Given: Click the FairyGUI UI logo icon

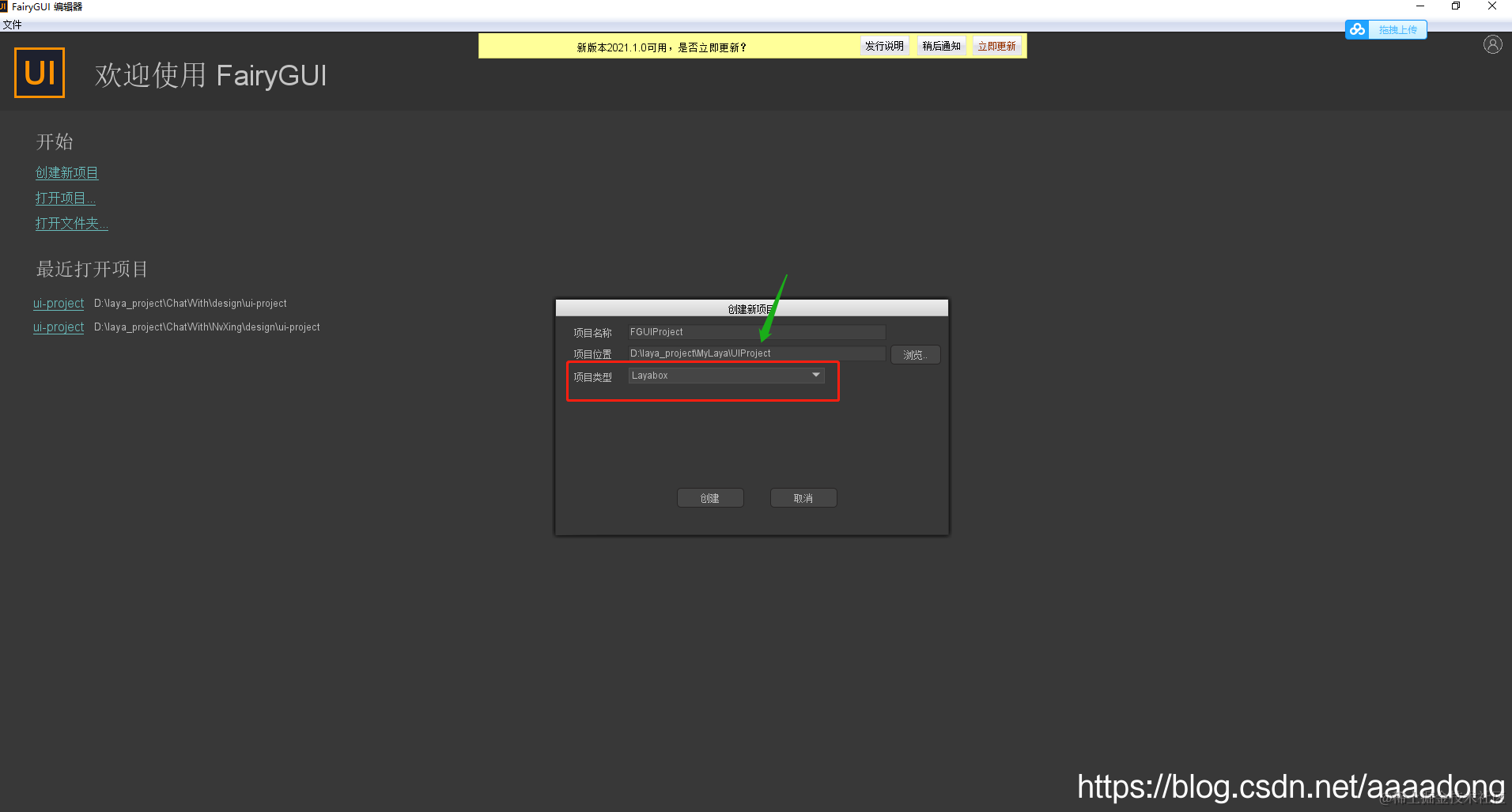Looking at the screenshot, I should pyautogui.click(x=40, y=73).
